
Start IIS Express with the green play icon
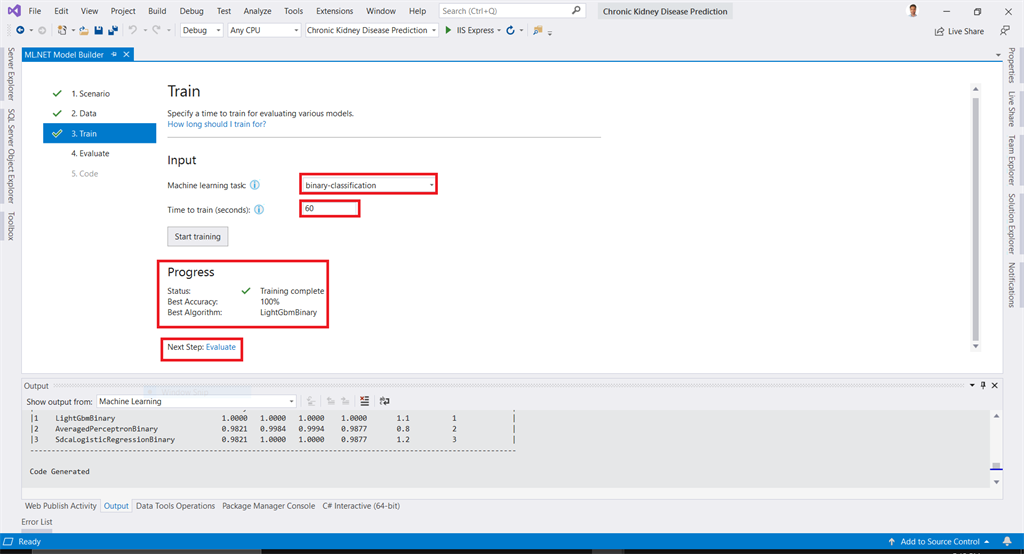pos(448,30)
